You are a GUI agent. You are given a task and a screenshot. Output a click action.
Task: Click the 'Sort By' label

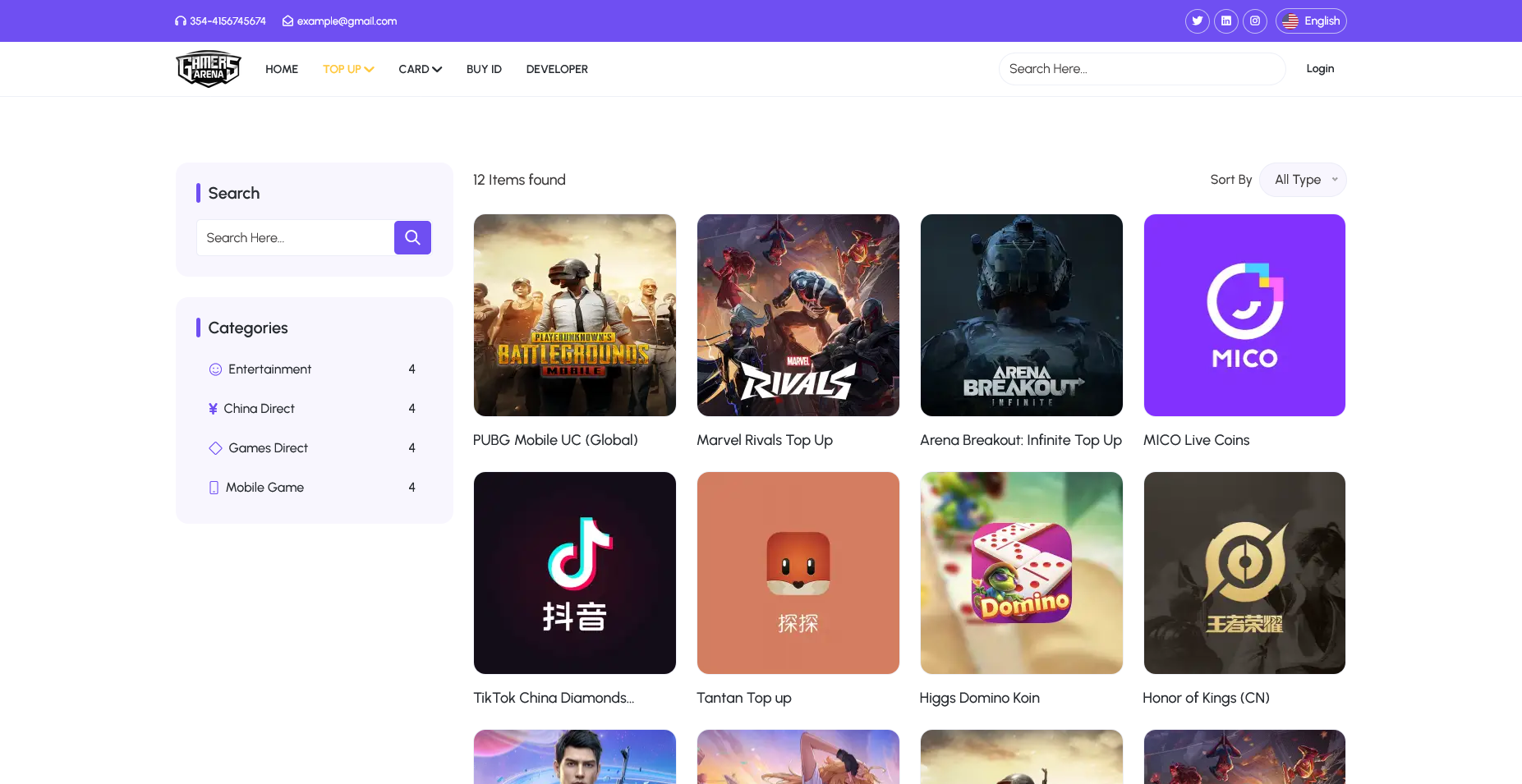(x=1231, y=180)
